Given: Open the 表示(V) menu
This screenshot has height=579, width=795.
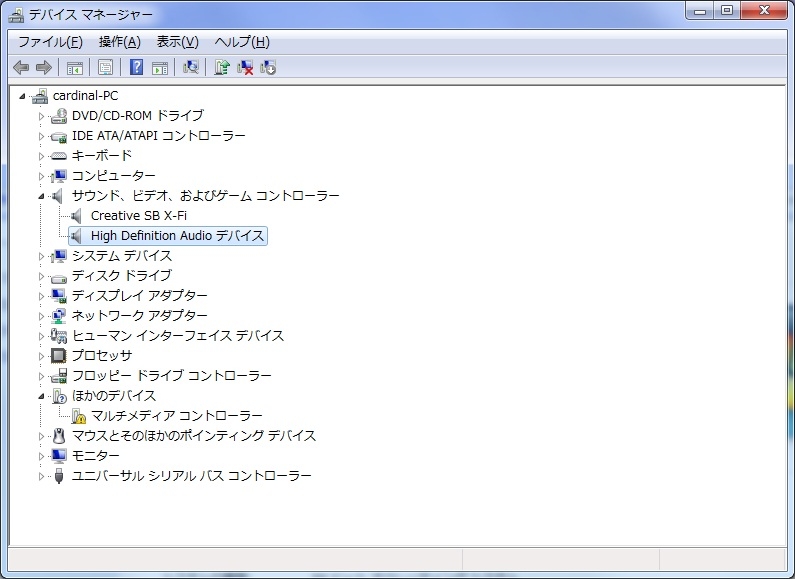Looking at the screenshot, I should coord(177,42).
